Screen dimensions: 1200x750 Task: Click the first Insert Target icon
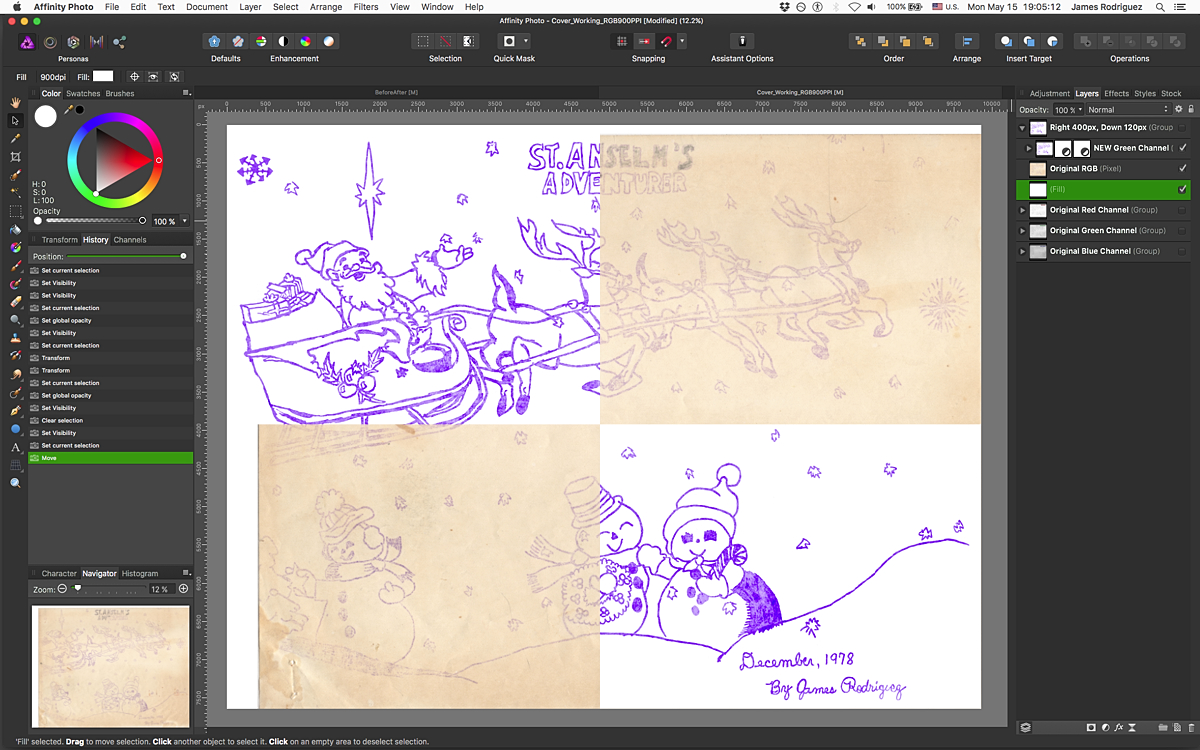(x=1006, y=41)
